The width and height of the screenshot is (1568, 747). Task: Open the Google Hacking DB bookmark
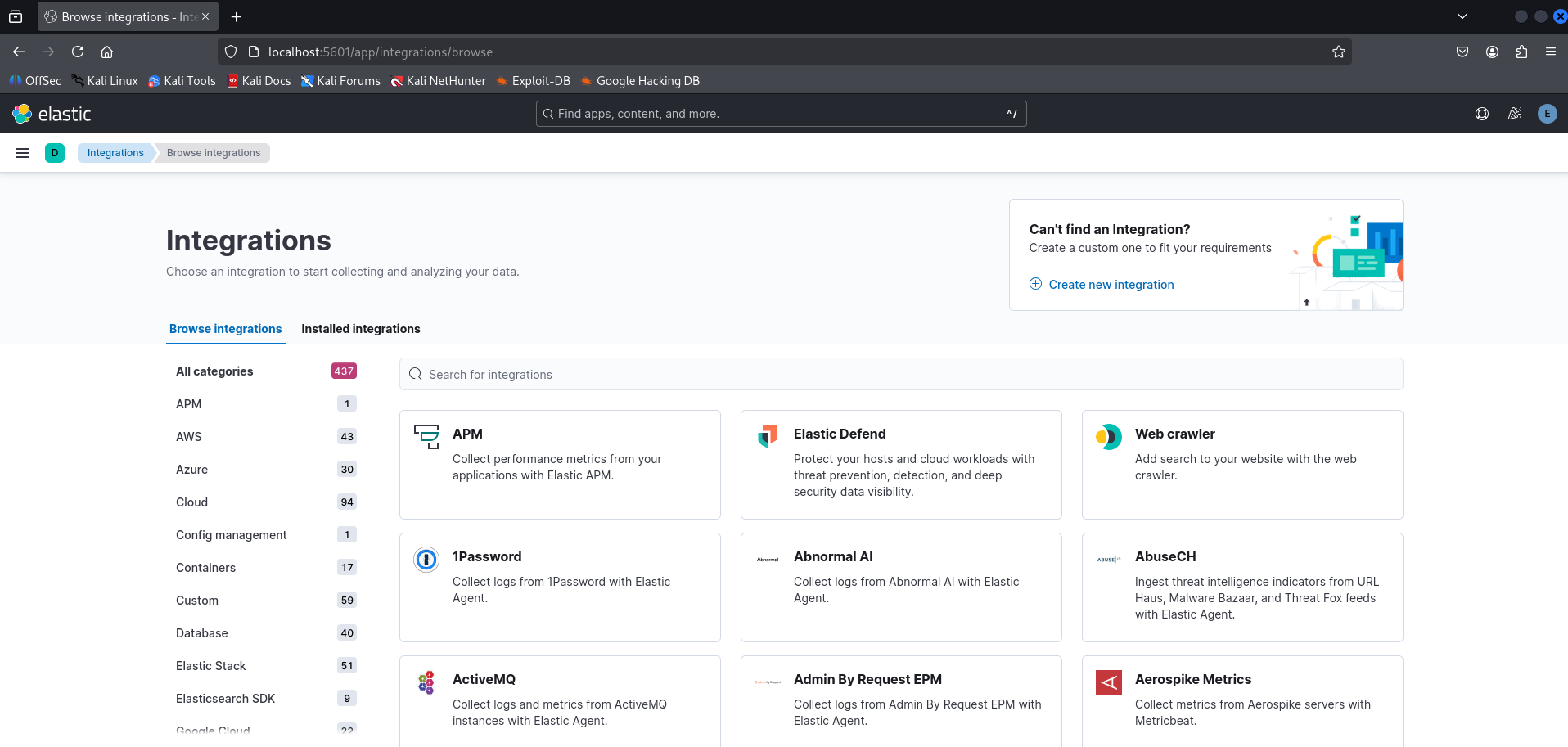[x=640, y=81]
